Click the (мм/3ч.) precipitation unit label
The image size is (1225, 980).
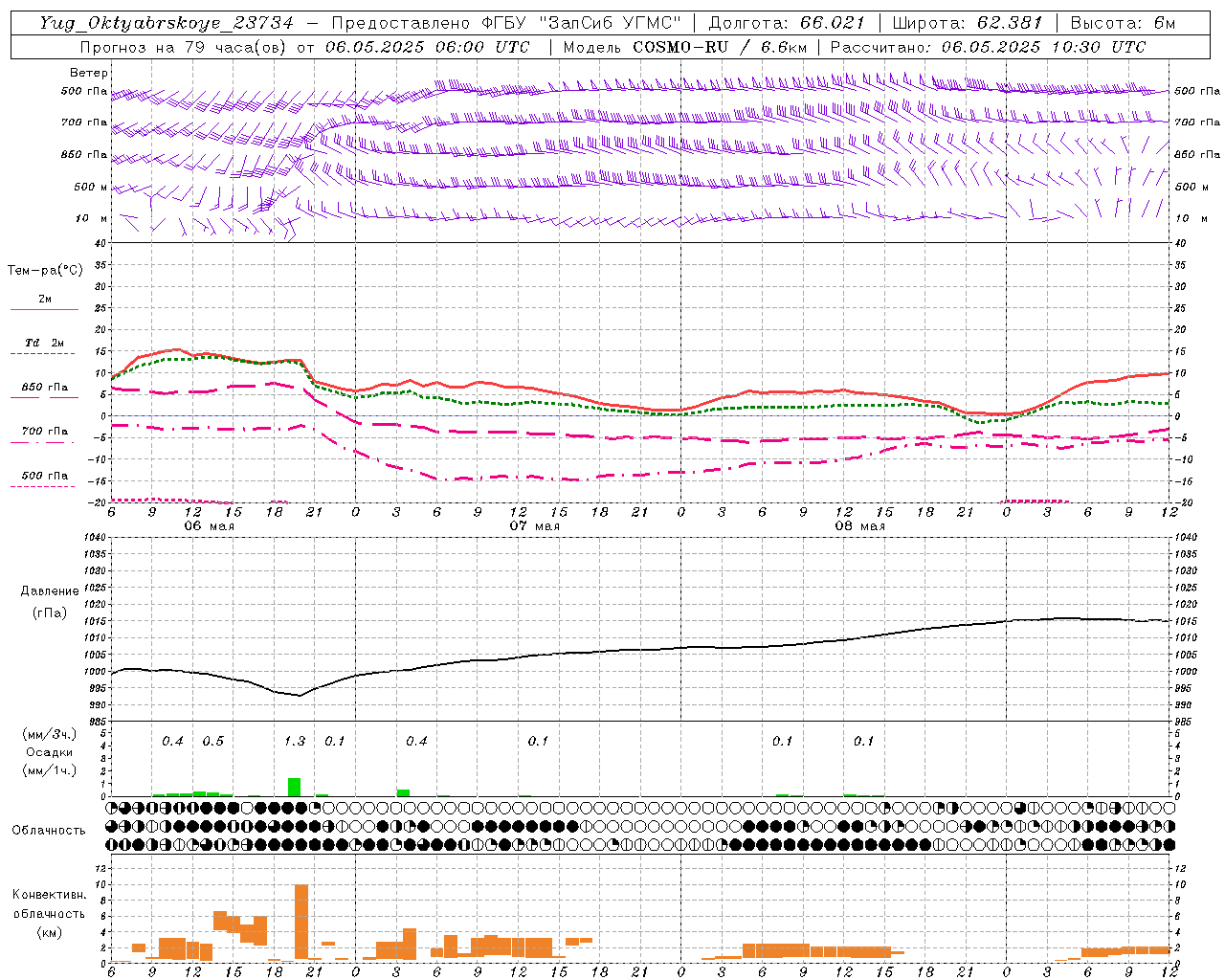(x=49, y=735)
